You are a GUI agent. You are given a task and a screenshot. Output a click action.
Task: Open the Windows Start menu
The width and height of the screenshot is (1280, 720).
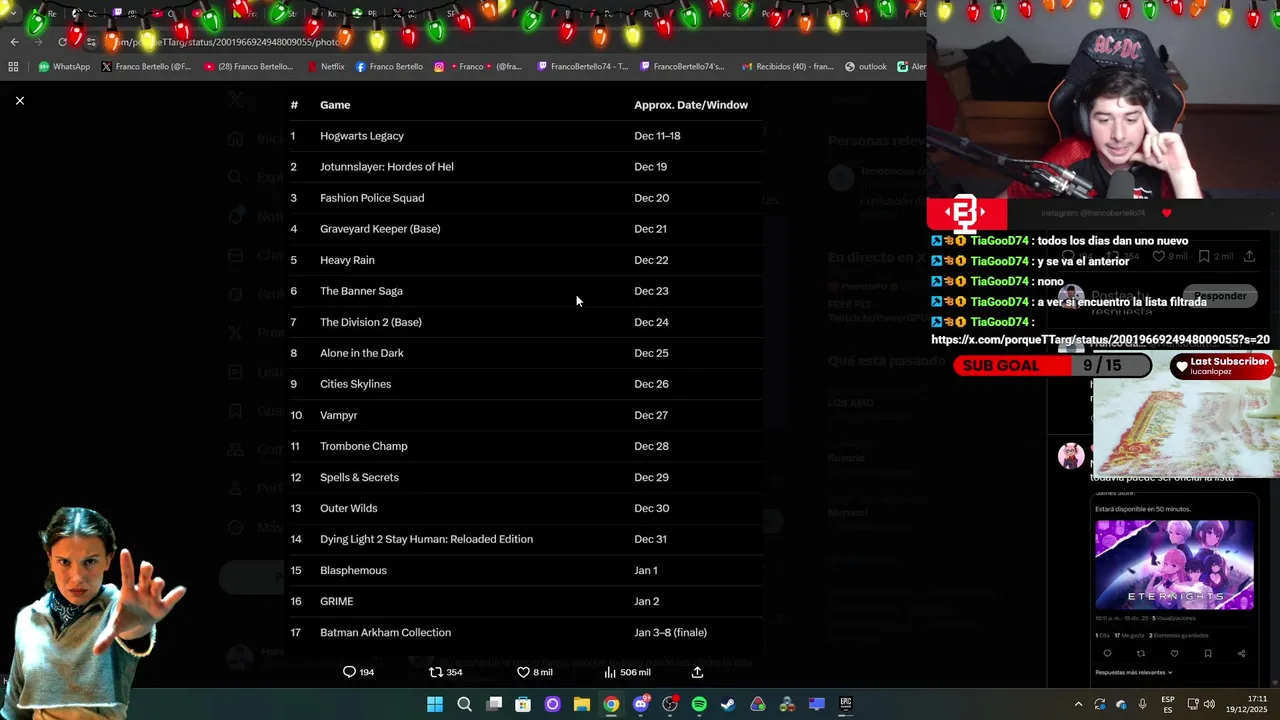[x=435, y=704]
